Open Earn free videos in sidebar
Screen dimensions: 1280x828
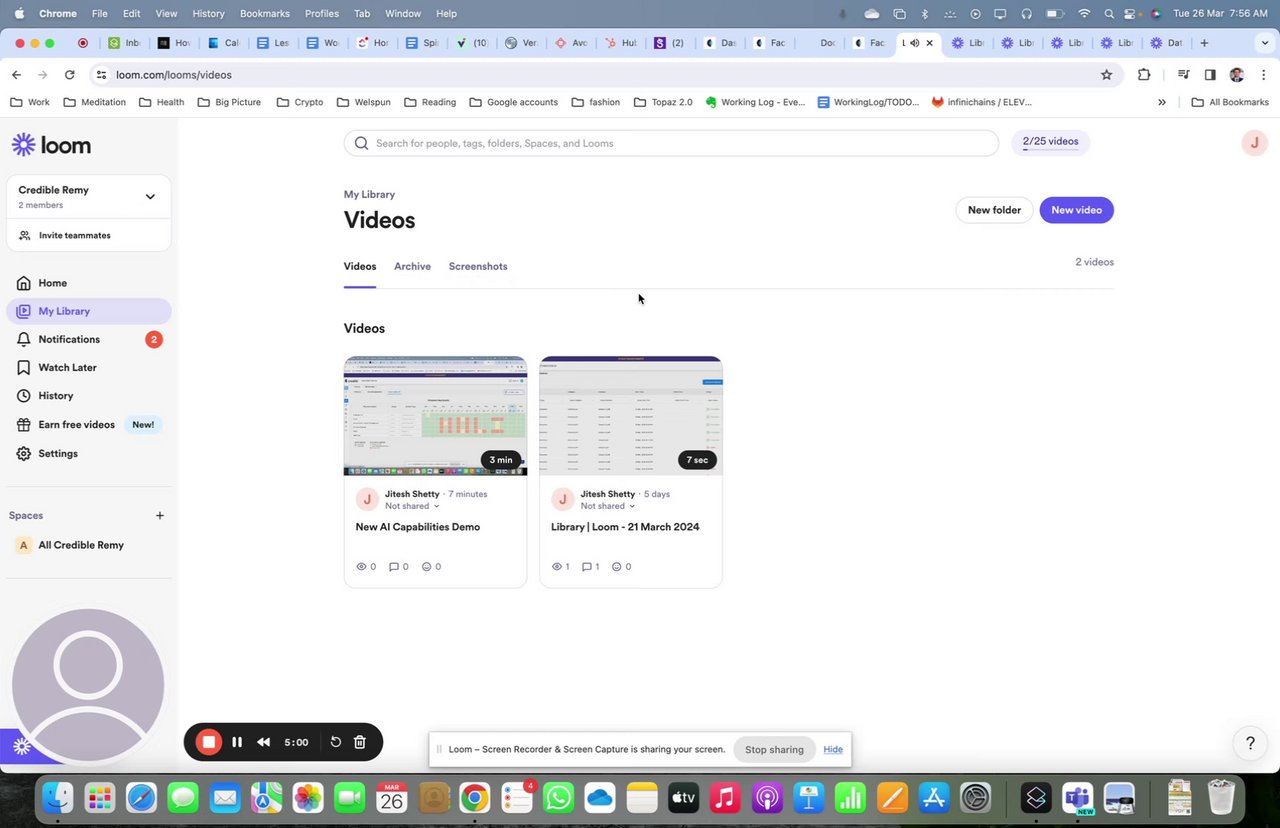pos(76,424)
